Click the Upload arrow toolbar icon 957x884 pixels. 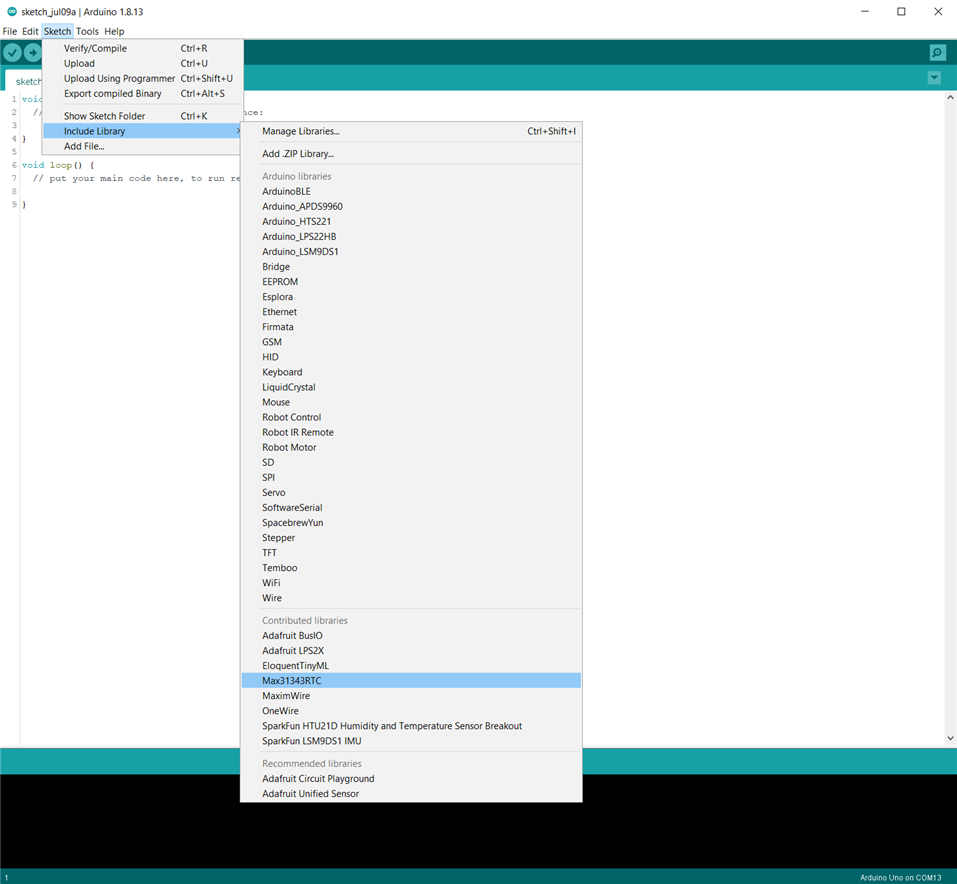[x=33, y=53]
